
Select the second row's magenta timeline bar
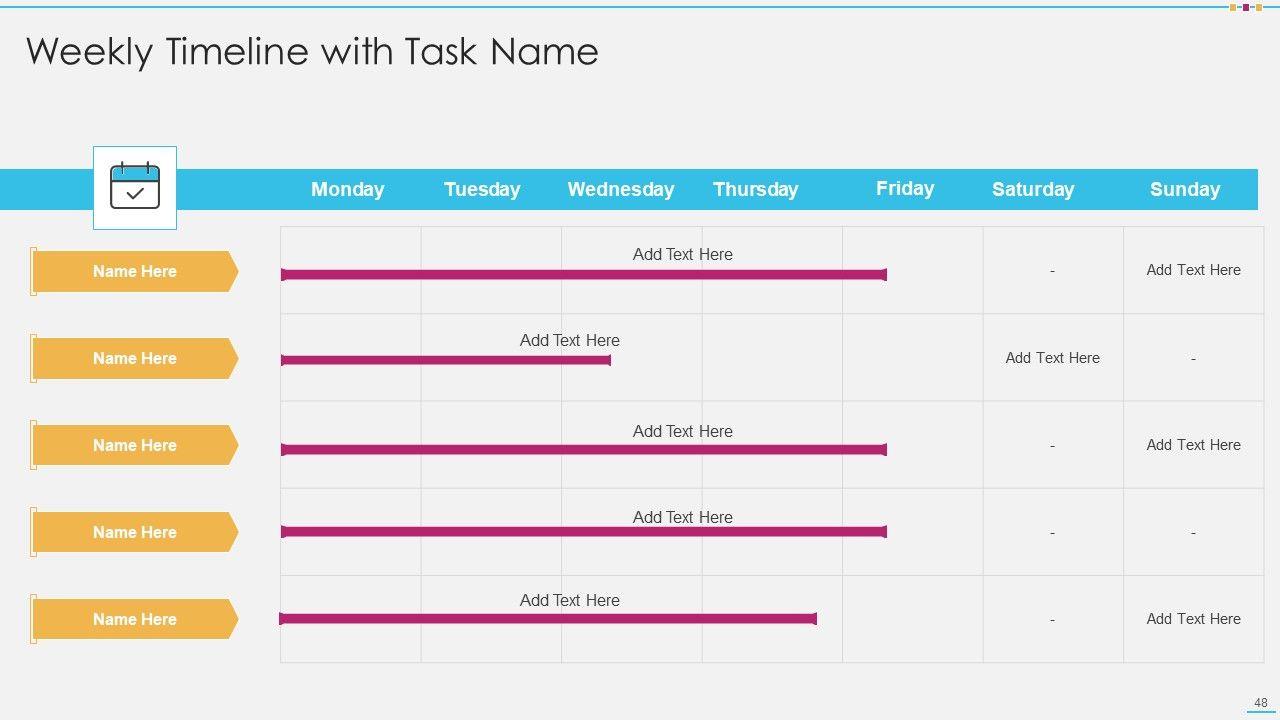446,360
